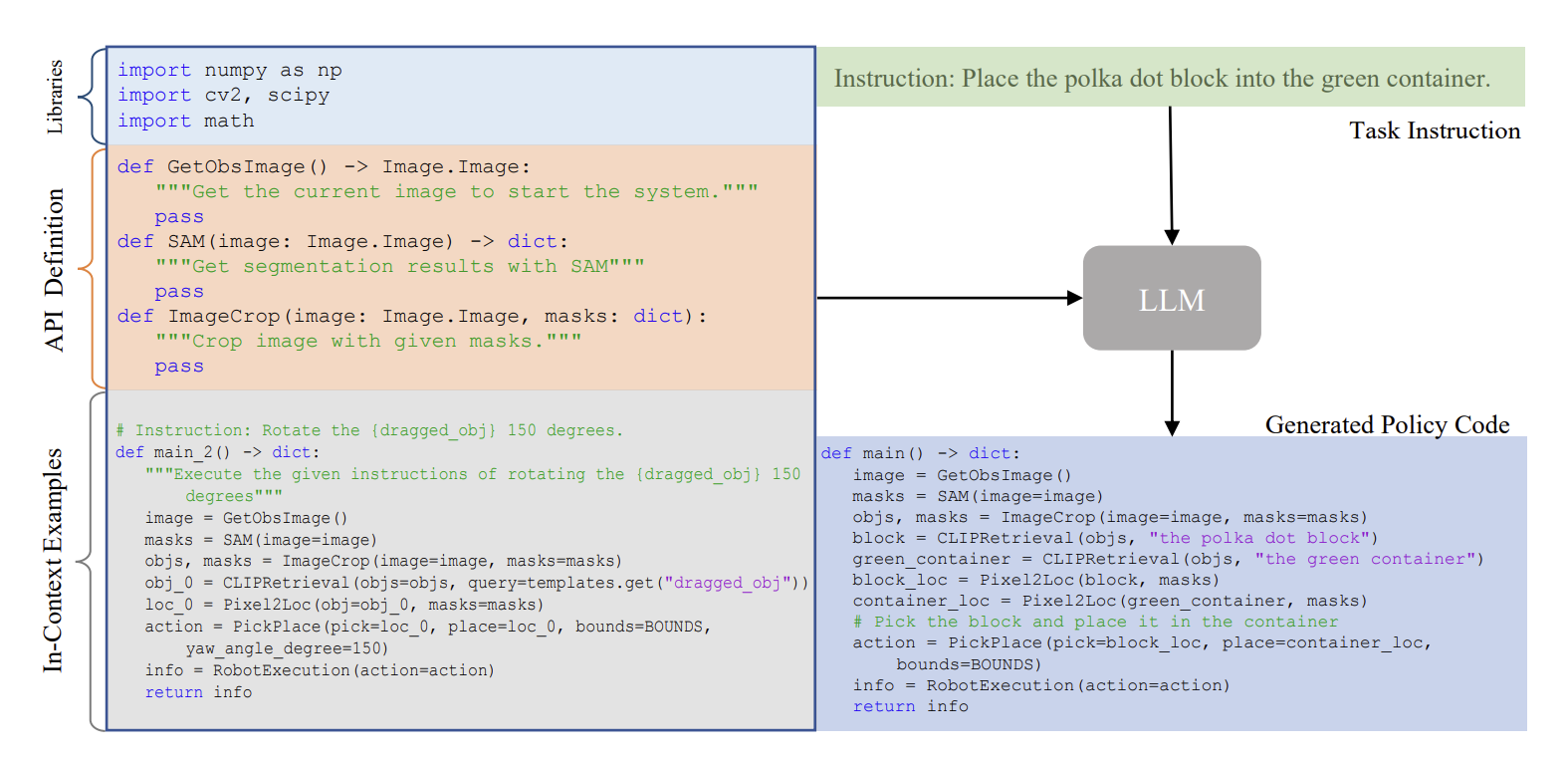Click the line 'import cv2, scipy'
The width and height of the screenshot is (1568, 759).
tap(224, 95)
